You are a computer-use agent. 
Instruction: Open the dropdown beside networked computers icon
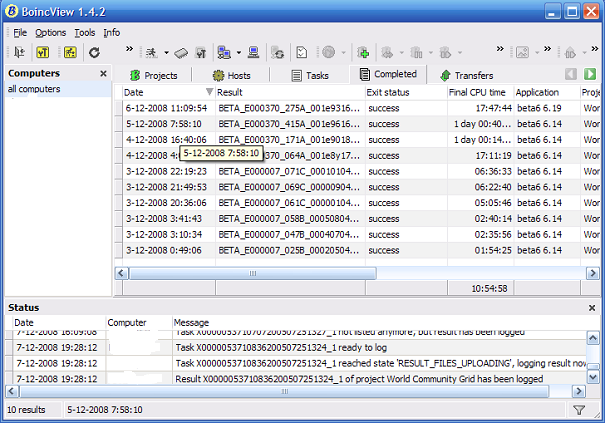(x=239, y=52)
